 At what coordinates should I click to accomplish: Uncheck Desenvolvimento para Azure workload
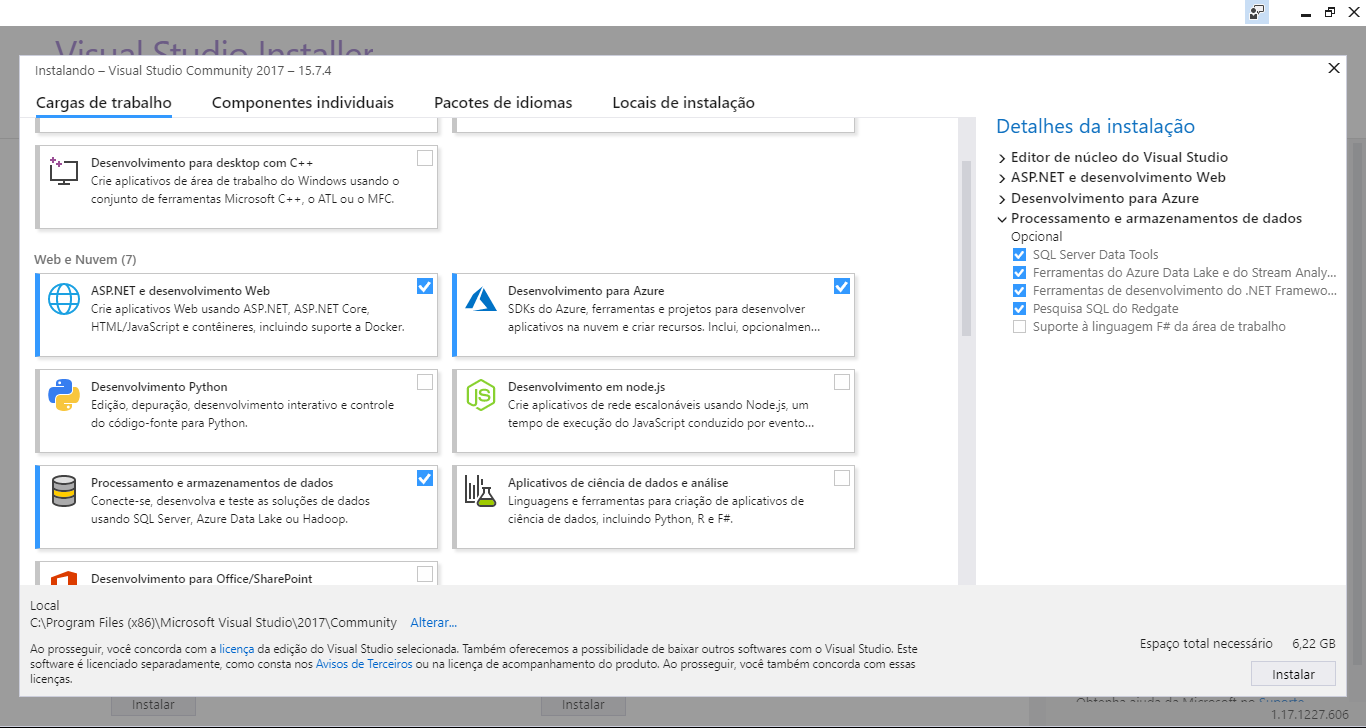(842, 286)
